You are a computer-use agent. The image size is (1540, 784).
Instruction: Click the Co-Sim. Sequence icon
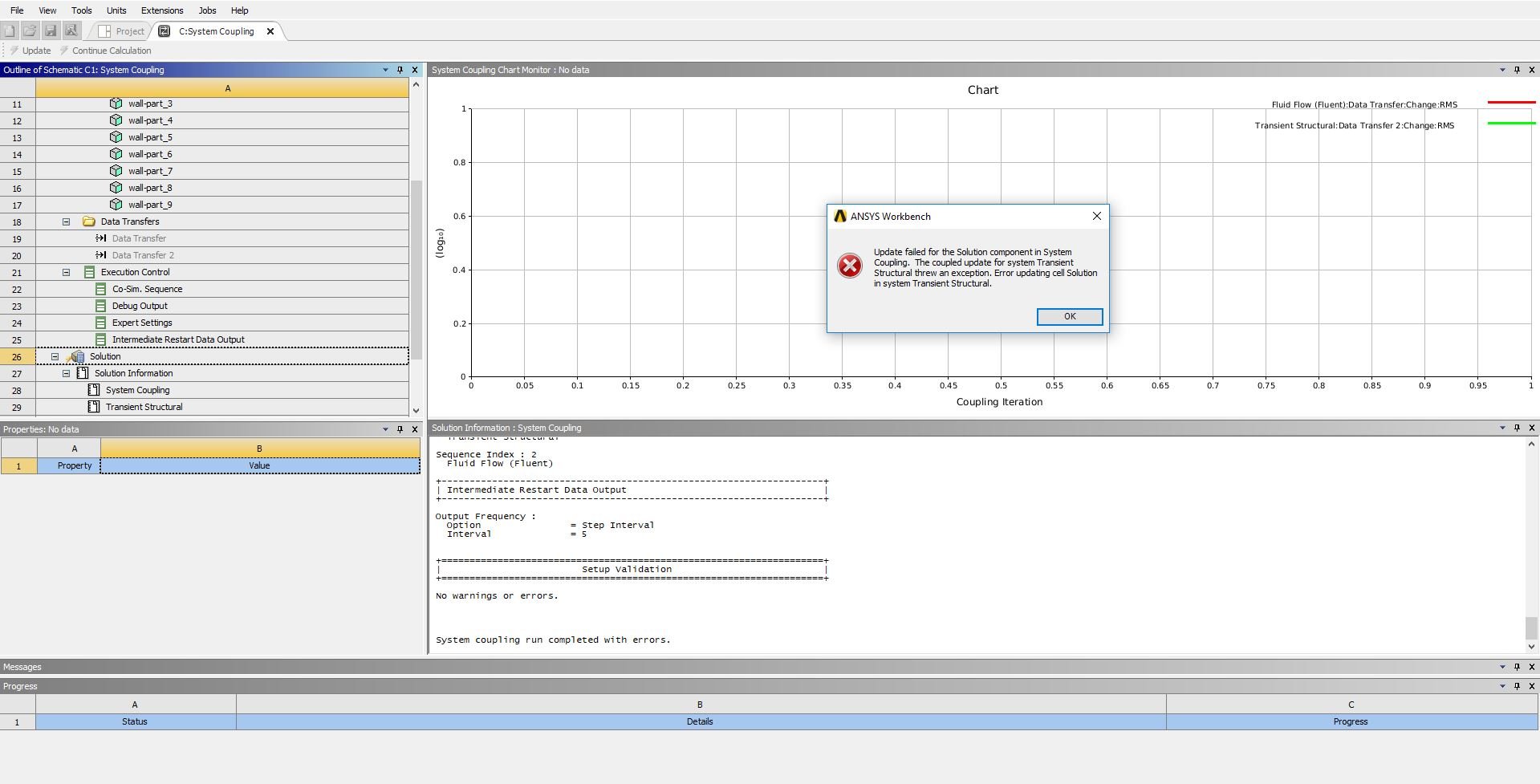click(x=100, y=289)
